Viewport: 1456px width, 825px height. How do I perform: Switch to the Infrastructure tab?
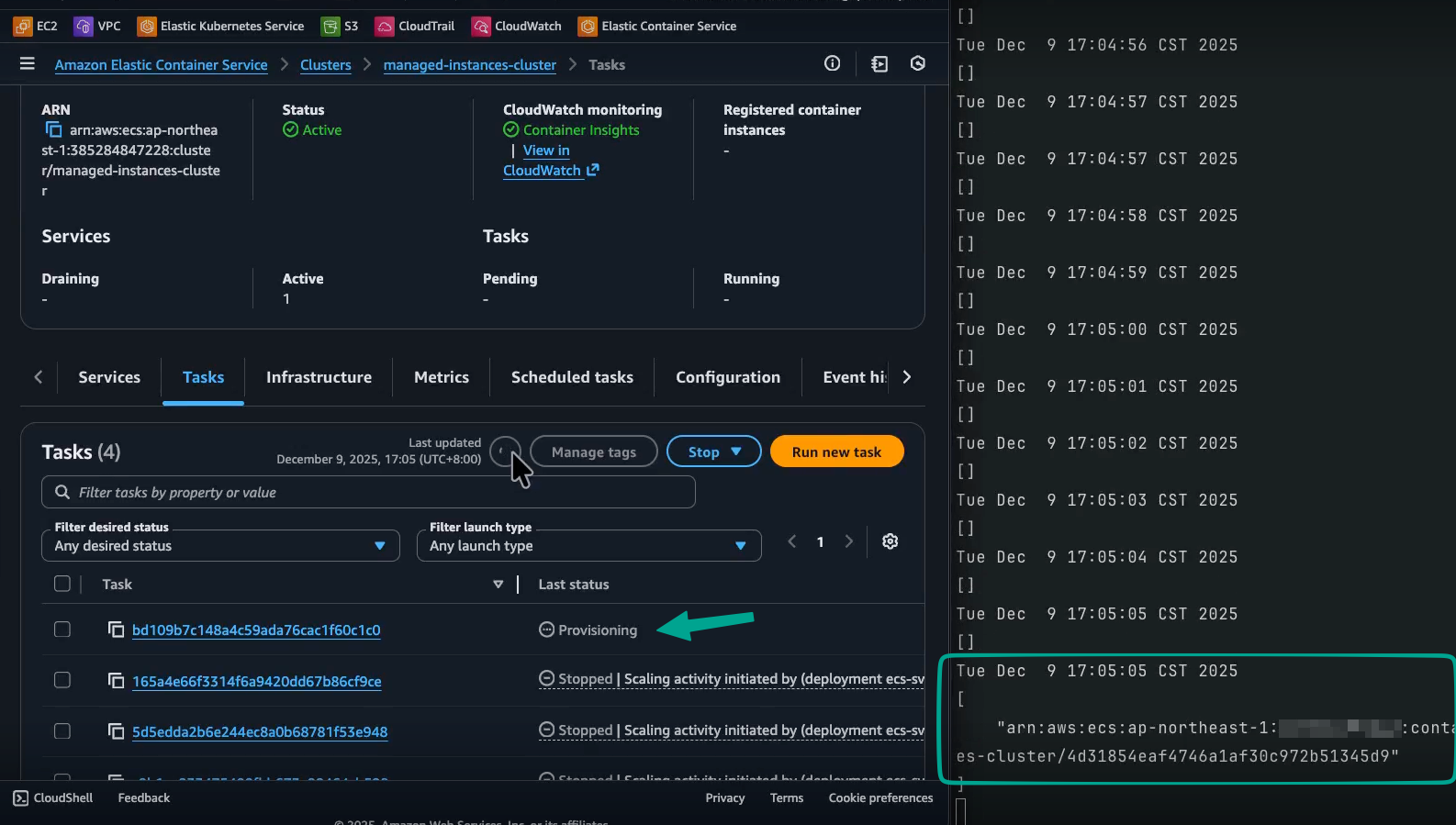tap(319, 377)
